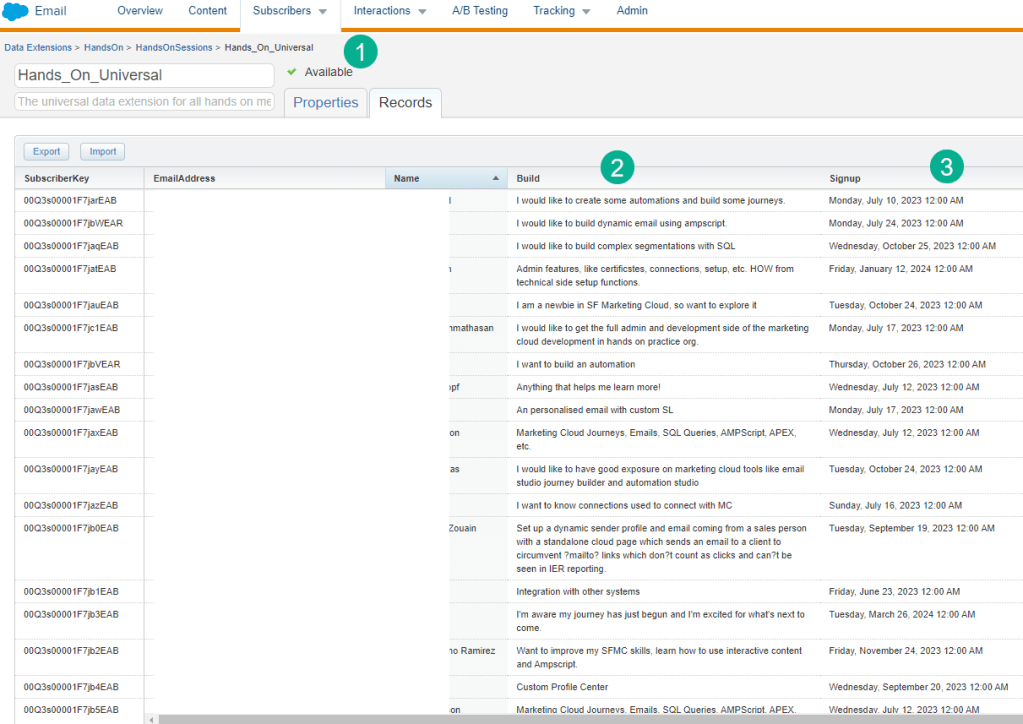Sort by the Signup column header
Image resolution: width=1023 pixels, height=724 pixels.
point(845,179)
